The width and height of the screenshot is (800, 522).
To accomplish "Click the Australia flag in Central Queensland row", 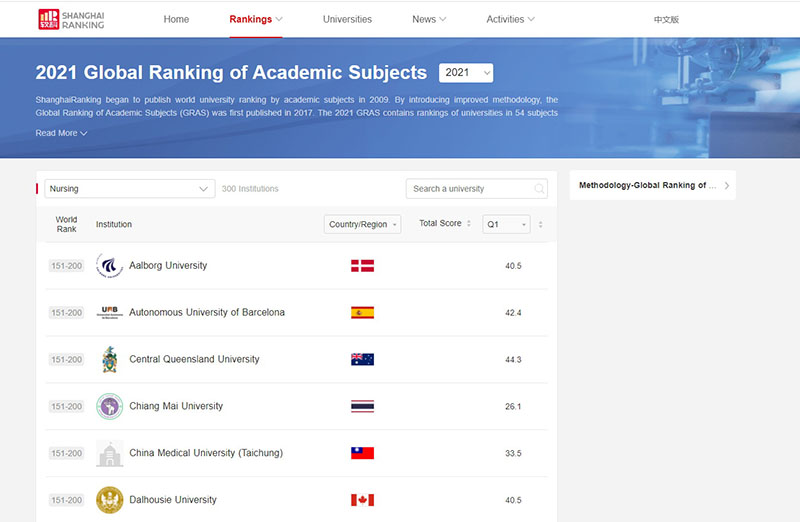I will click(362, 360).
